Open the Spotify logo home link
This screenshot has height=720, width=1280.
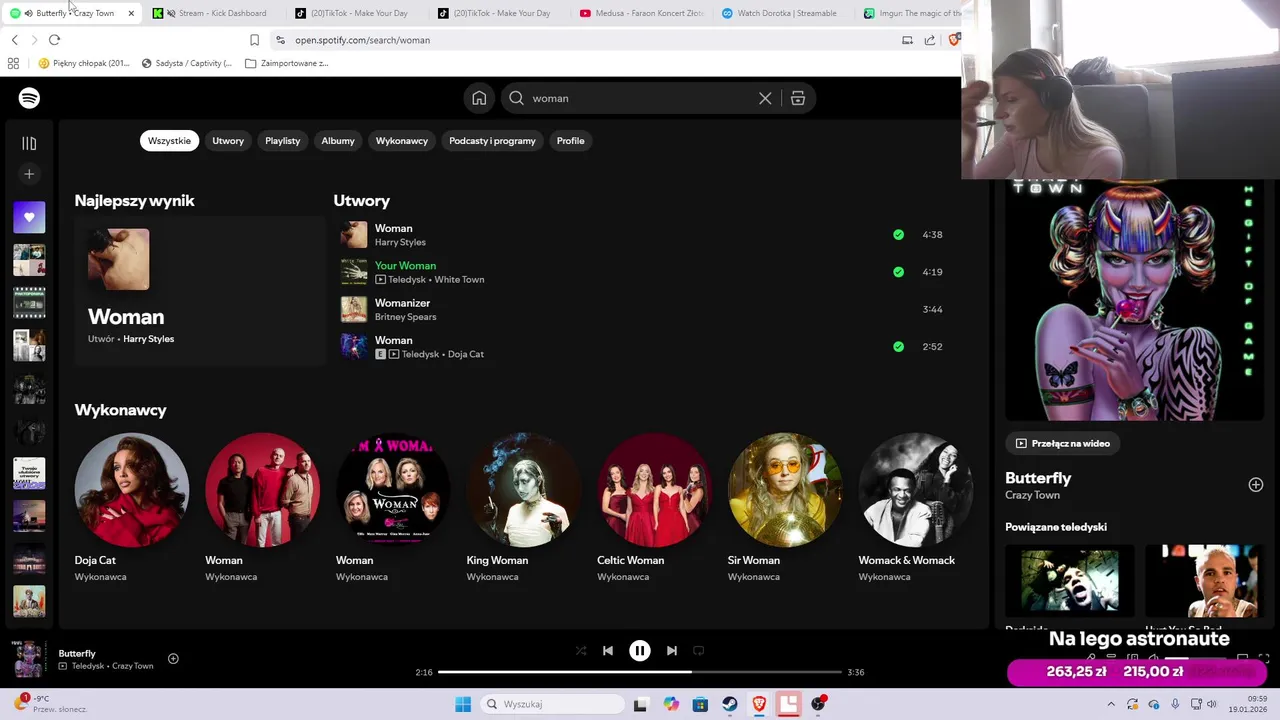(29, 98)
